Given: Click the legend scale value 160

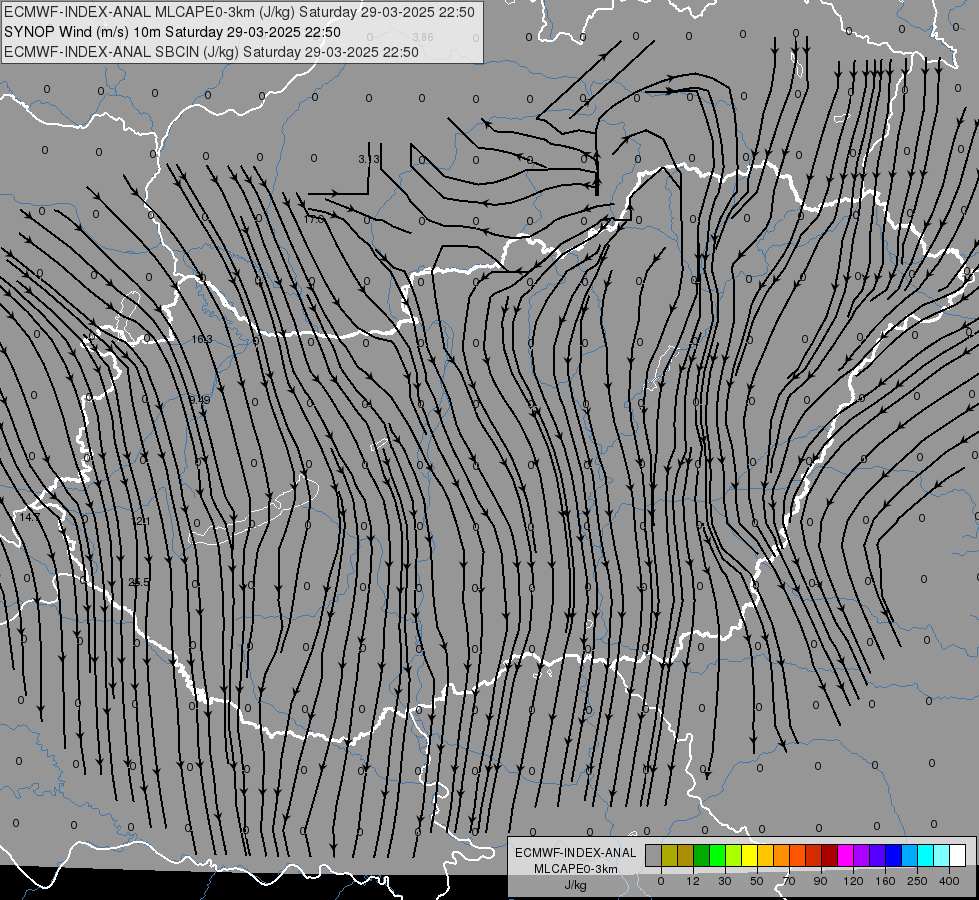Looking at the screenshot, I should tap(885, 882).
